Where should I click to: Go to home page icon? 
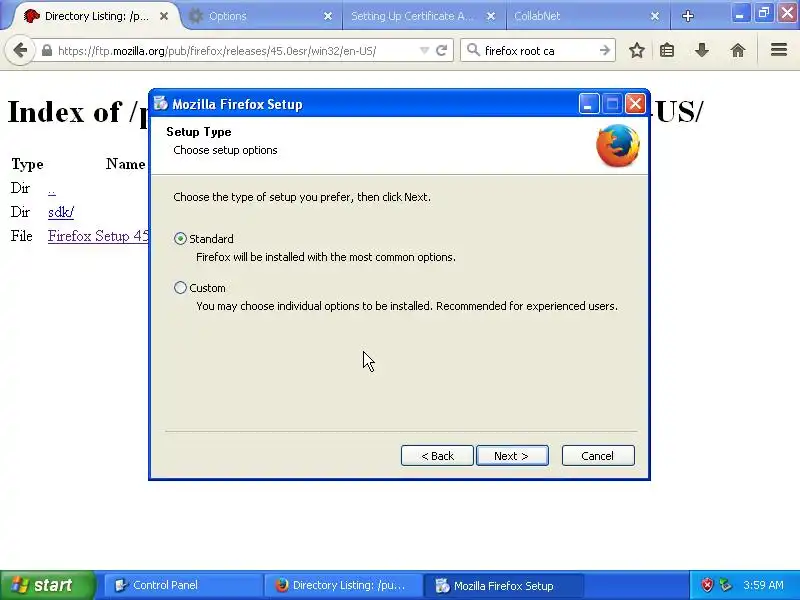738,51
